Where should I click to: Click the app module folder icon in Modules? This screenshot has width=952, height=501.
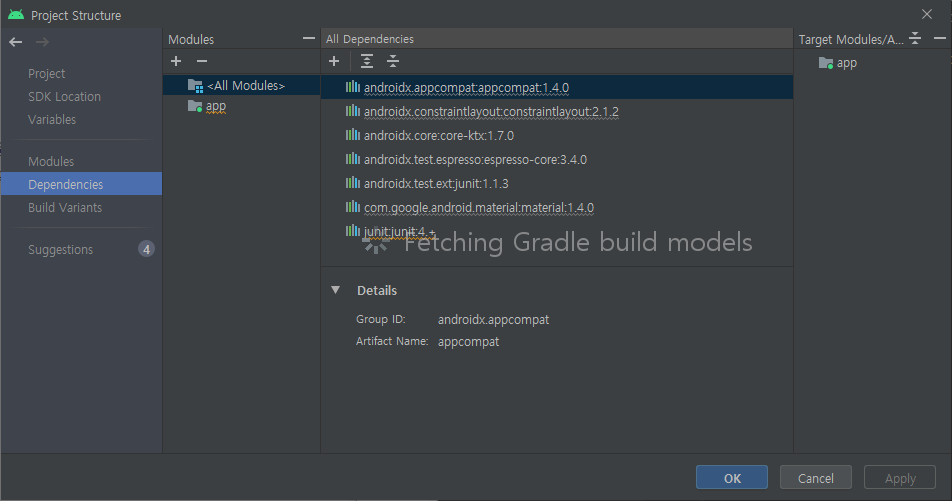[195, 106]
